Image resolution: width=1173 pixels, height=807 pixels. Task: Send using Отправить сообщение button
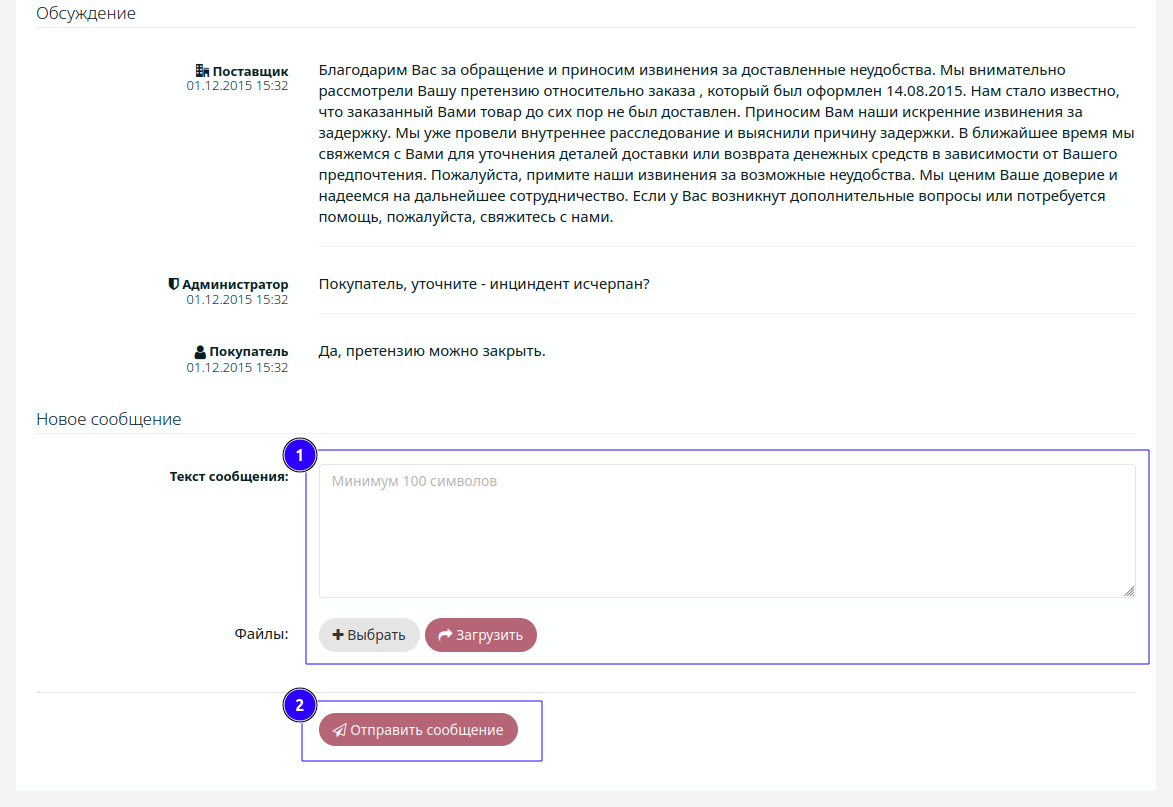pos(418,730)
